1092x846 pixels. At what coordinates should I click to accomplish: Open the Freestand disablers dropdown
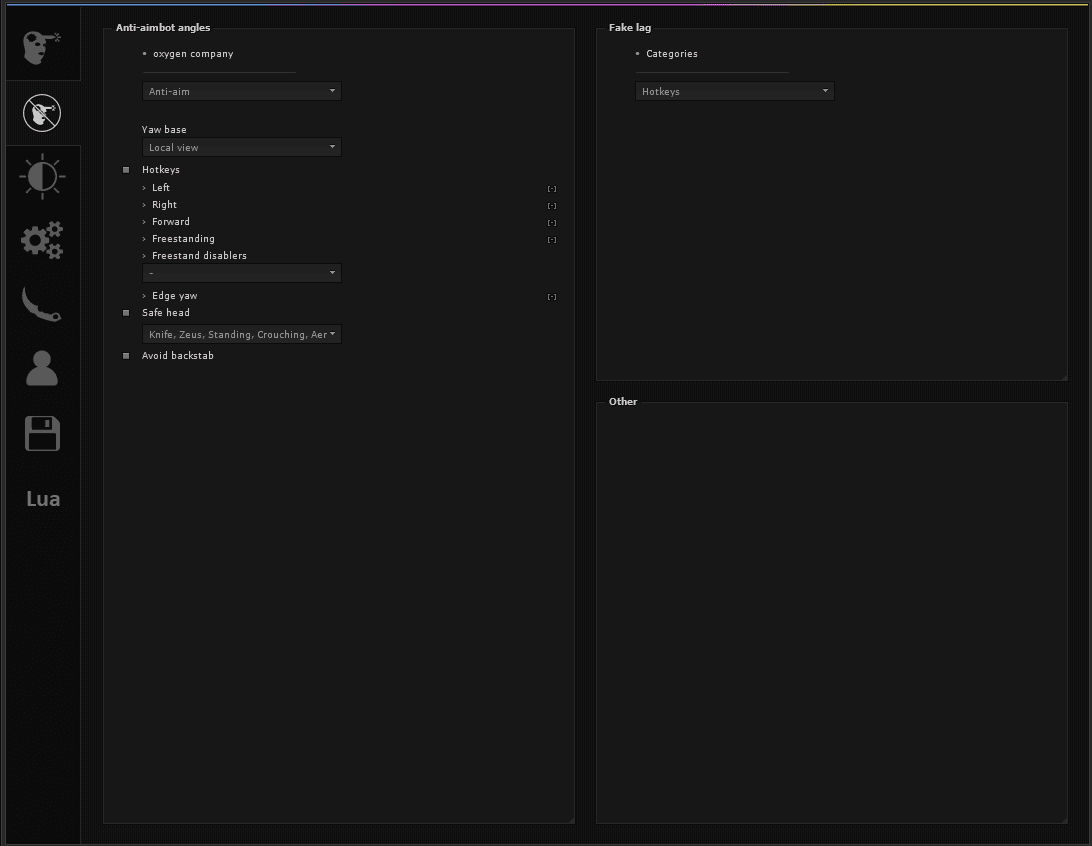tap(242, 273)
